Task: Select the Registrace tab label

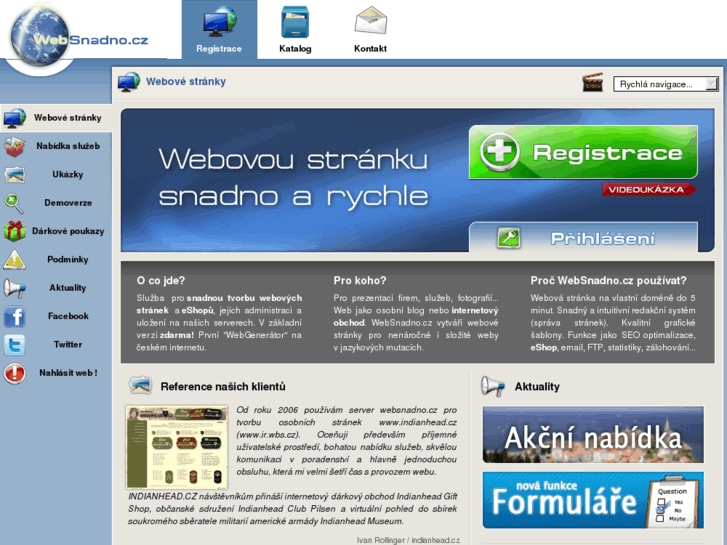Action: (x=219, y=49)
